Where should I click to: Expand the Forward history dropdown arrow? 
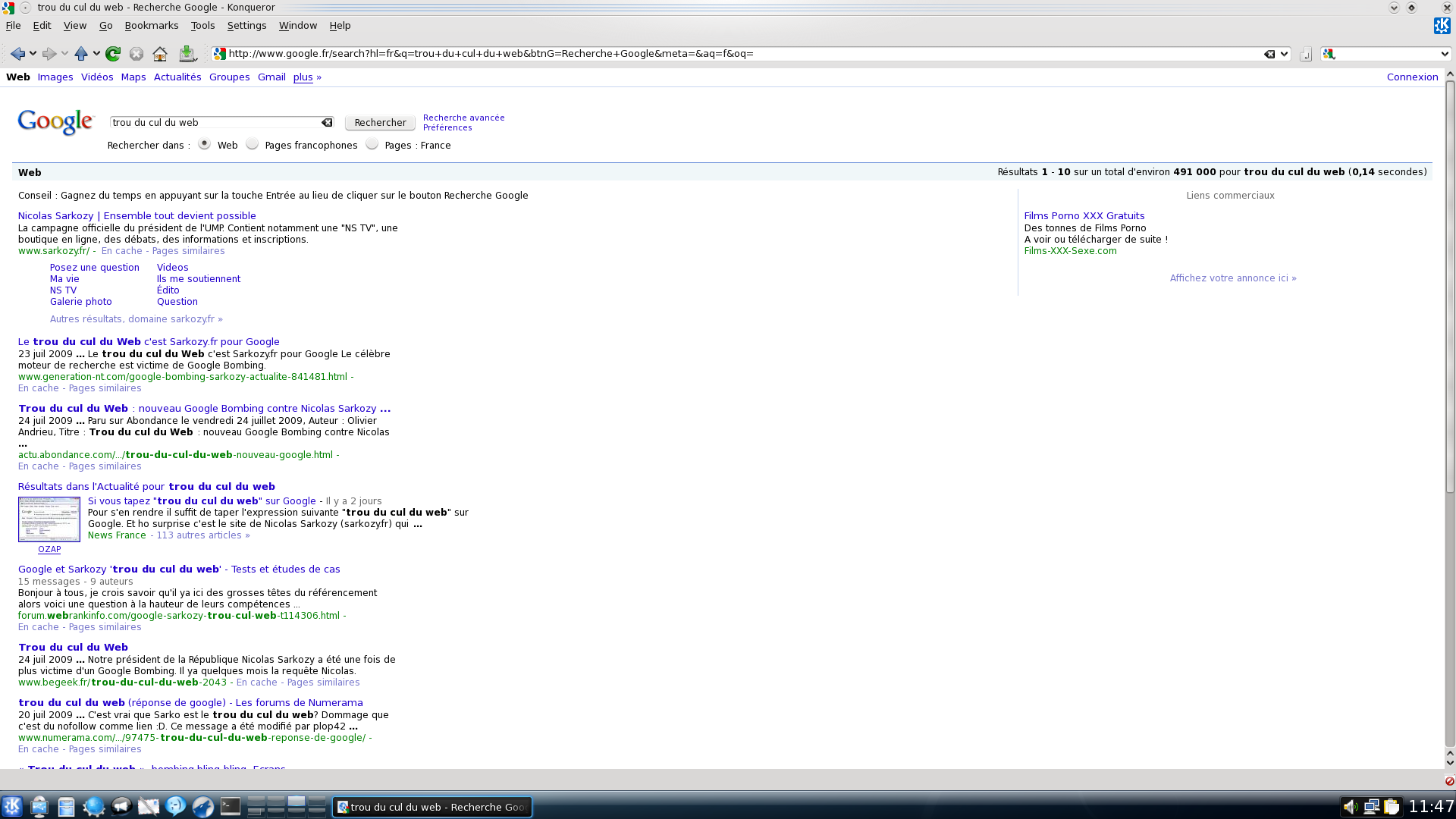point(64,54)
